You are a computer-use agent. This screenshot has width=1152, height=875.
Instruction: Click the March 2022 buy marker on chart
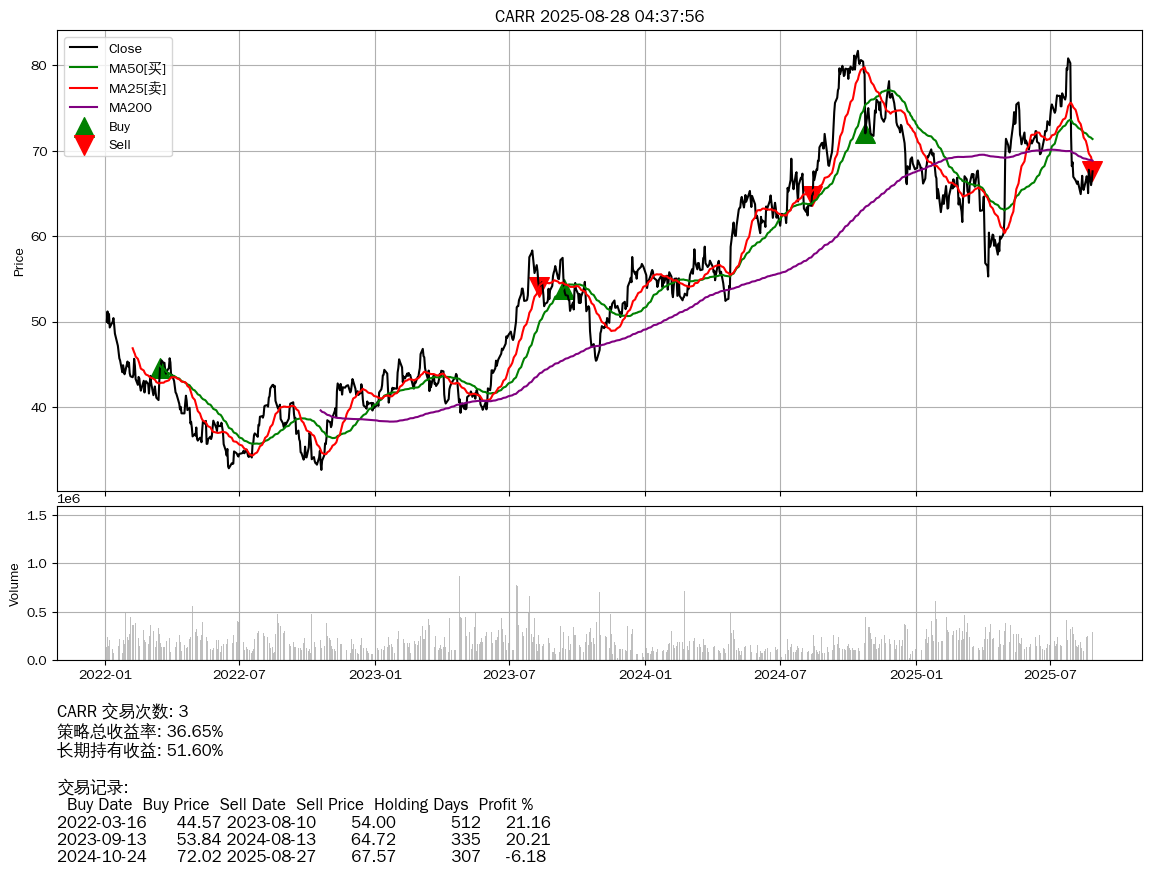tap(160, 370)
